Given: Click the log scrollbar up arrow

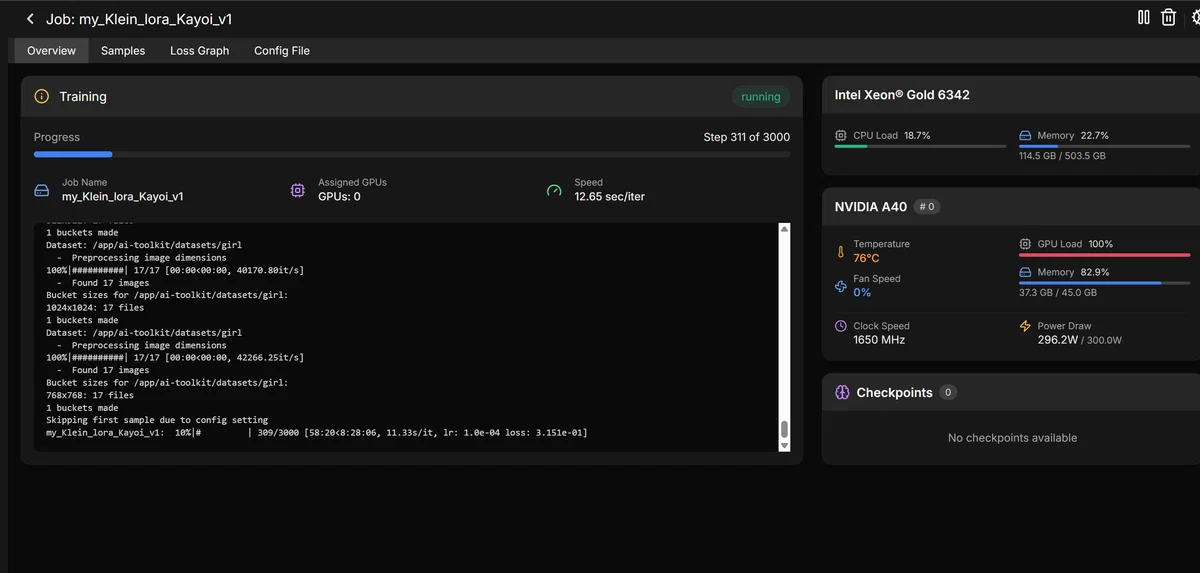Looking at the screenshot, I should click(x=785, y=229).
